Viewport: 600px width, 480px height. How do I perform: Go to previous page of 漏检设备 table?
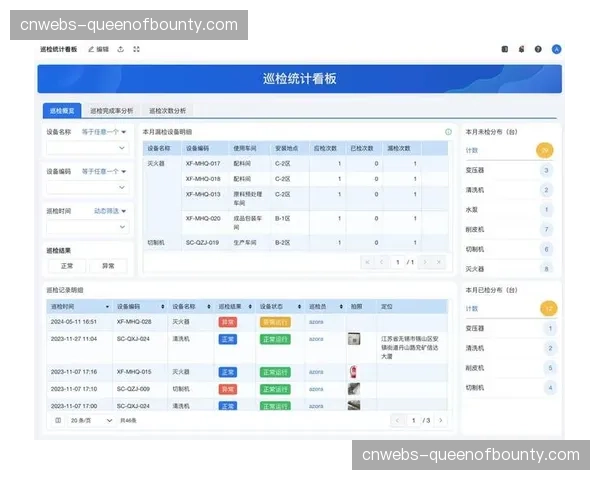pos(381,262)
